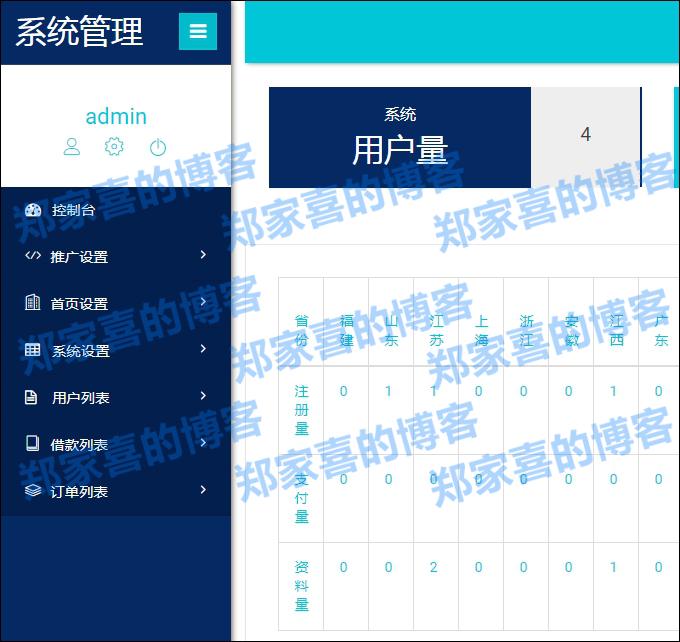The image size is (680, 642).
Task: Click the code icon beside 推广设置
Action: tap(33, 255)
